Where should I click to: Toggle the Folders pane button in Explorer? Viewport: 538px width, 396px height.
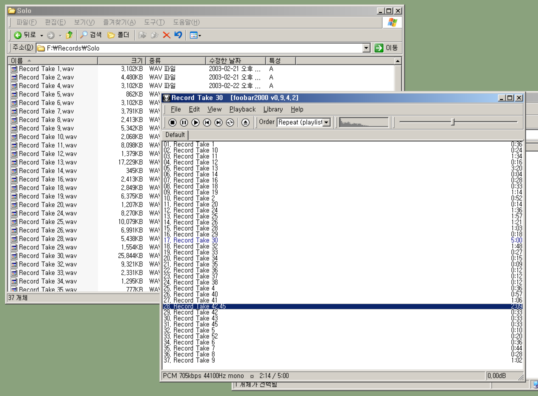point(118,35)
